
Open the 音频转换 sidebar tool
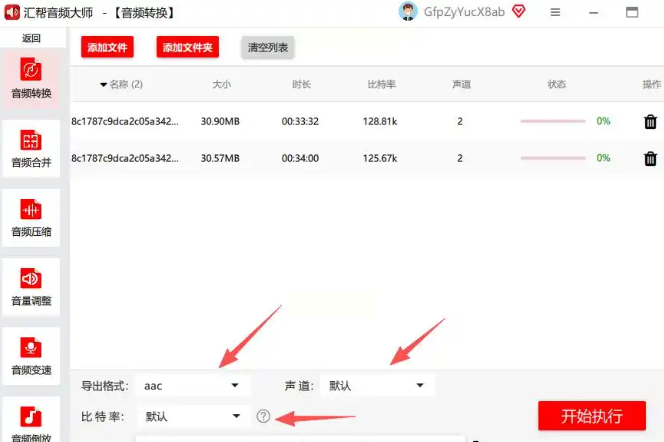click(31, 79)
